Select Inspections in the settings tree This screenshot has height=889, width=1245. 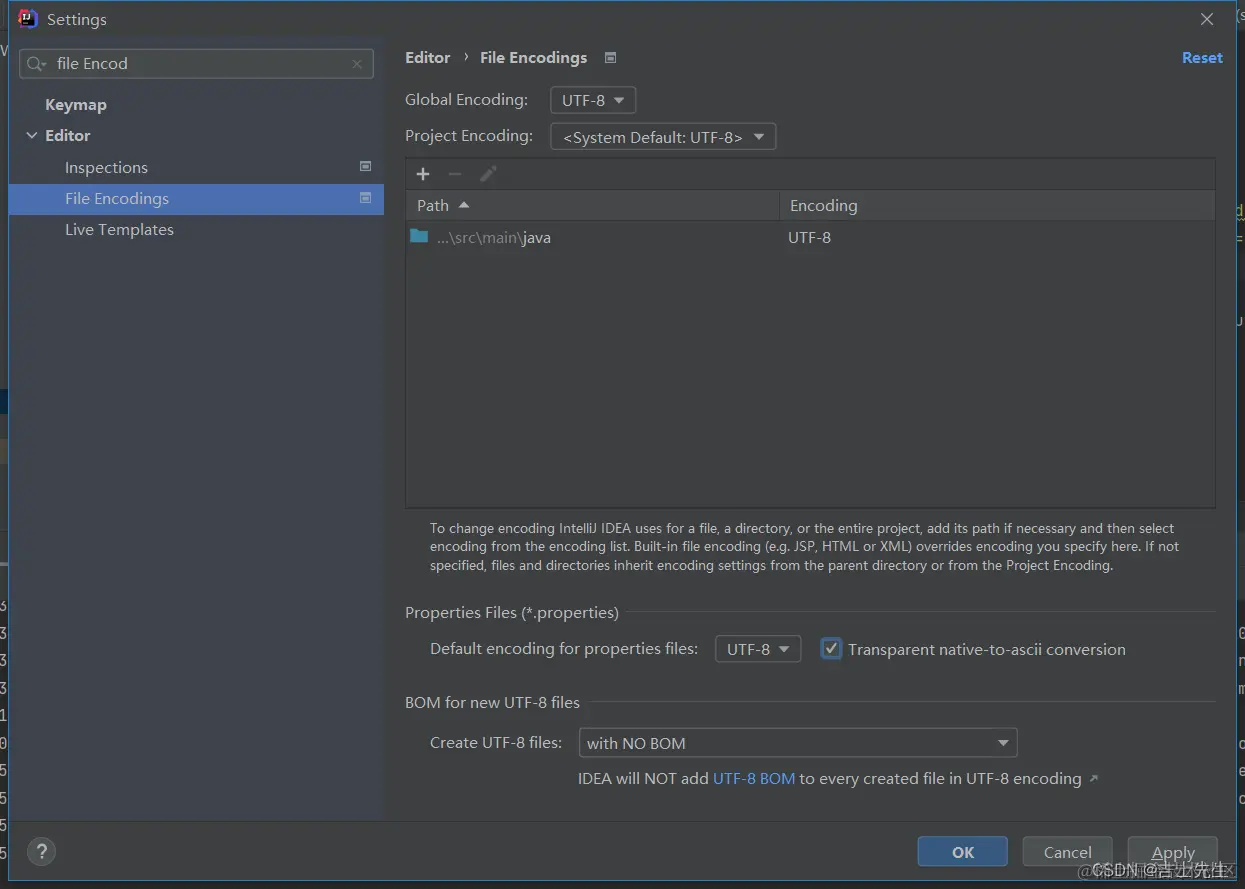point(106,168)
